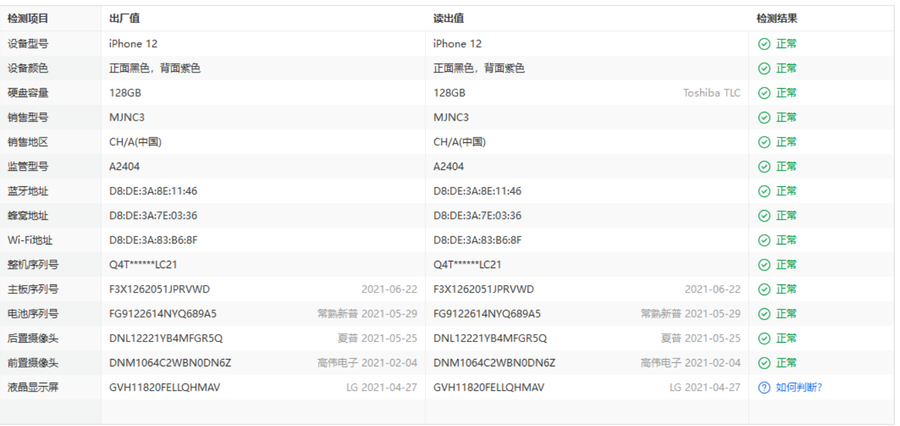Click the blue question mark icon in 液晶显示屏 row
Screen dimensions: 900x426
coord(764,388)
